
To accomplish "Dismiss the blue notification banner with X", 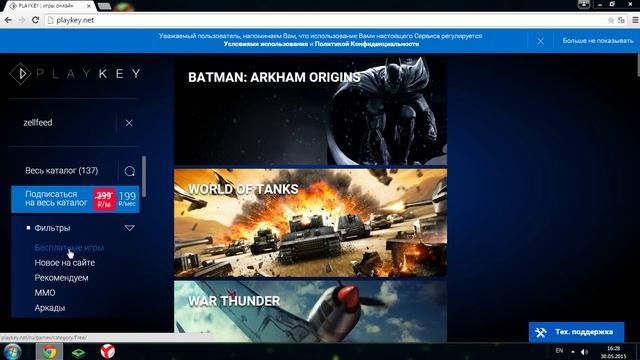I will point(540,41).
